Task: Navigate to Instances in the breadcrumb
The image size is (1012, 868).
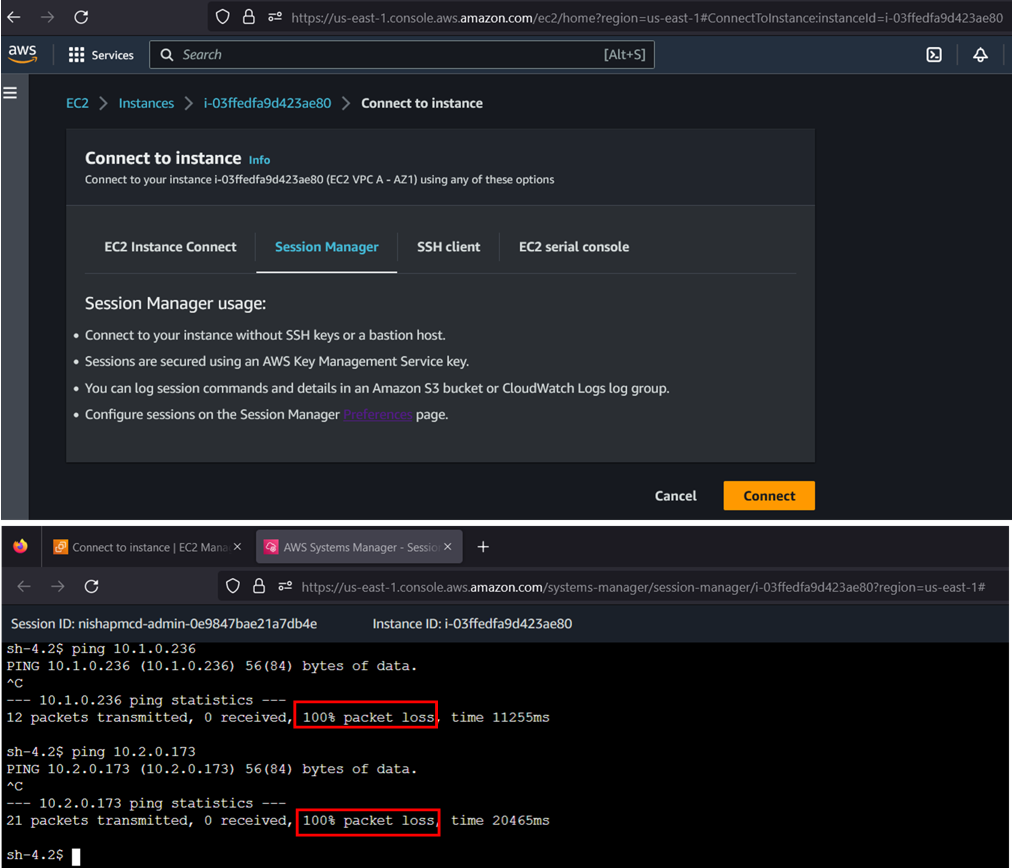Action: (146, 103)
